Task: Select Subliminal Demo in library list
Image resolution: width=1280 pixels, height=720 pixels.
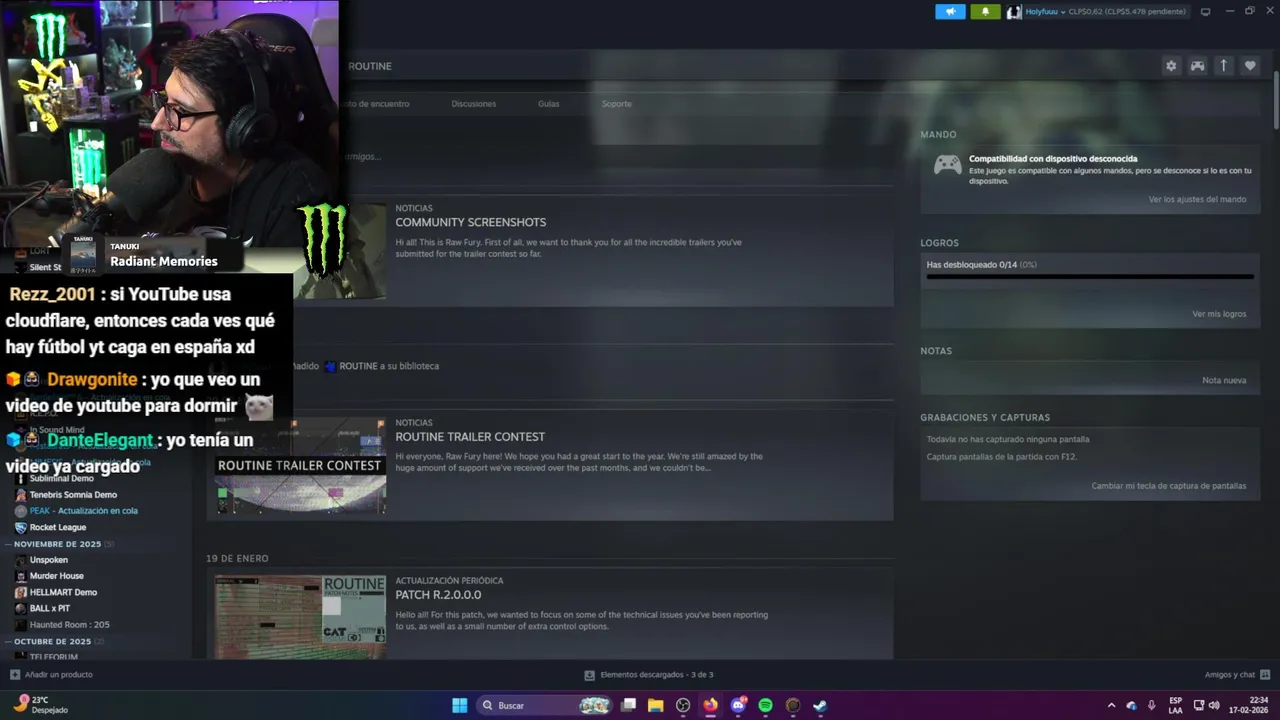Action: [x=61, y=478]
